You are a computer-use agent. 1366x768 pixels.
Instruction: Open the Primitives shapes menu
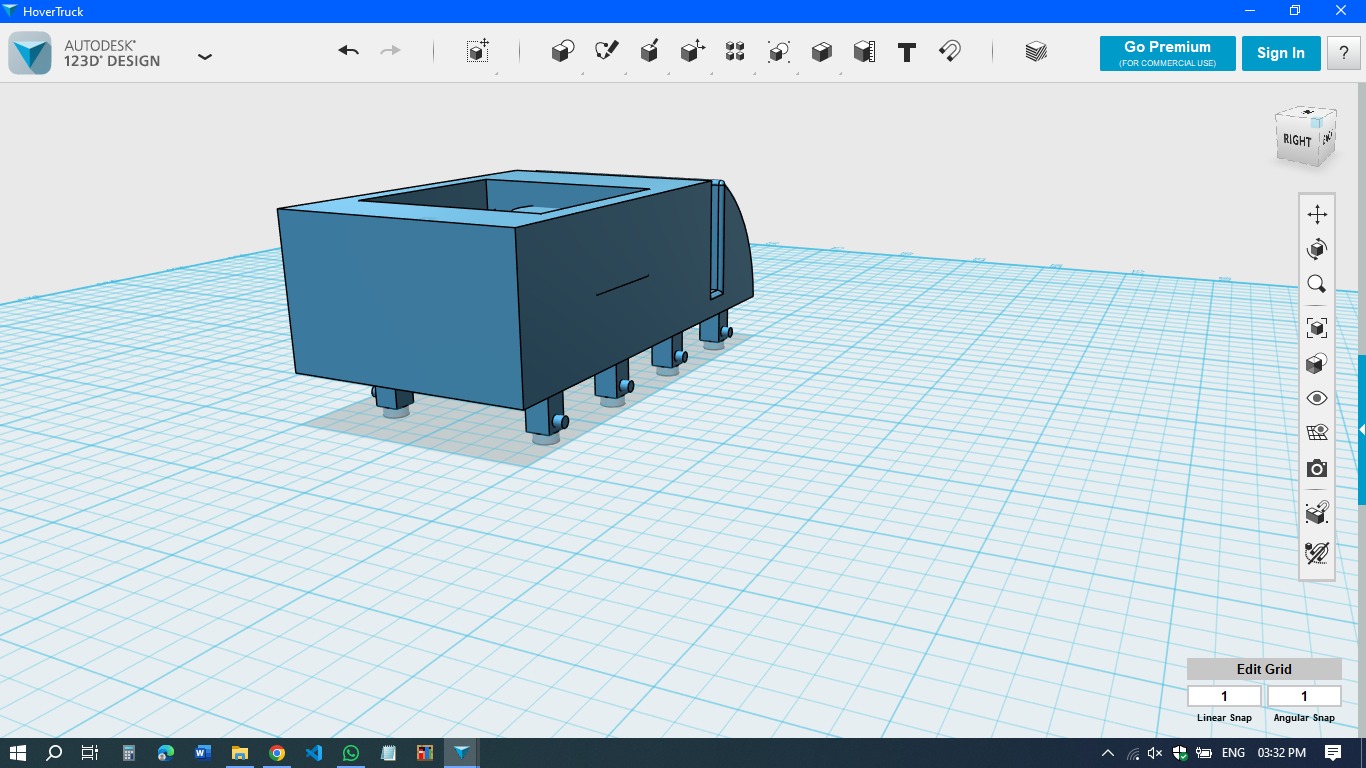tap(563, 51)
